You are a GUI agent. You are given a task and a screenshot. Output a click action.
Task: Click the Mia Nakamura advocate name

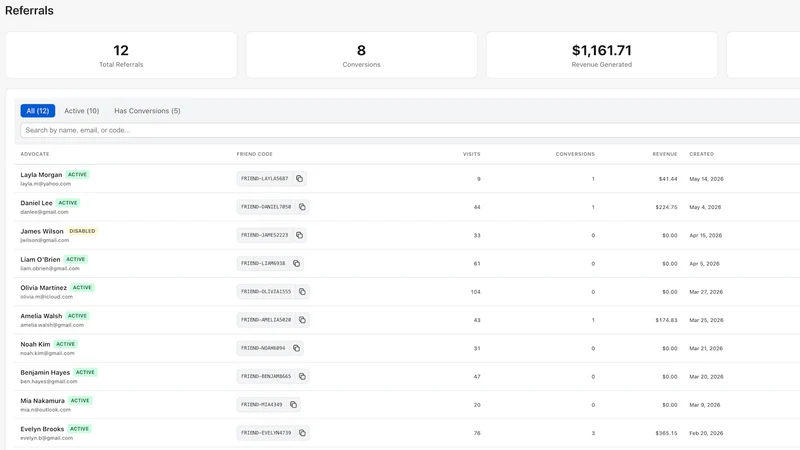pos(42,401)
